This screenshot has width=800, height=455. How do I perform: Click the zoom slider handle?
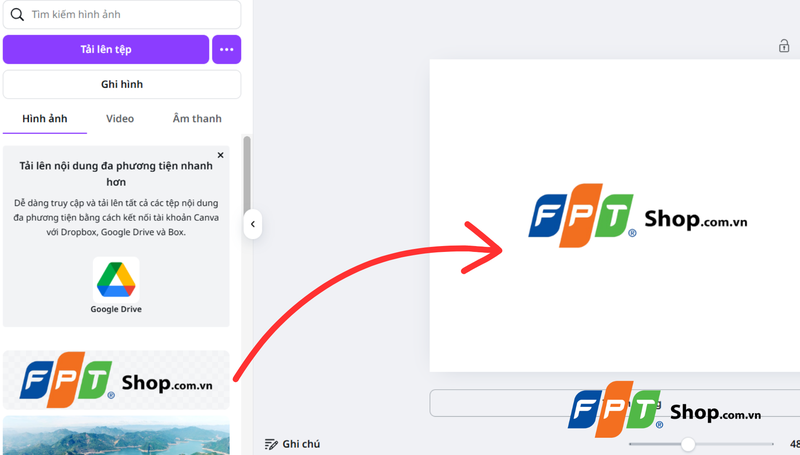(688, 444)
